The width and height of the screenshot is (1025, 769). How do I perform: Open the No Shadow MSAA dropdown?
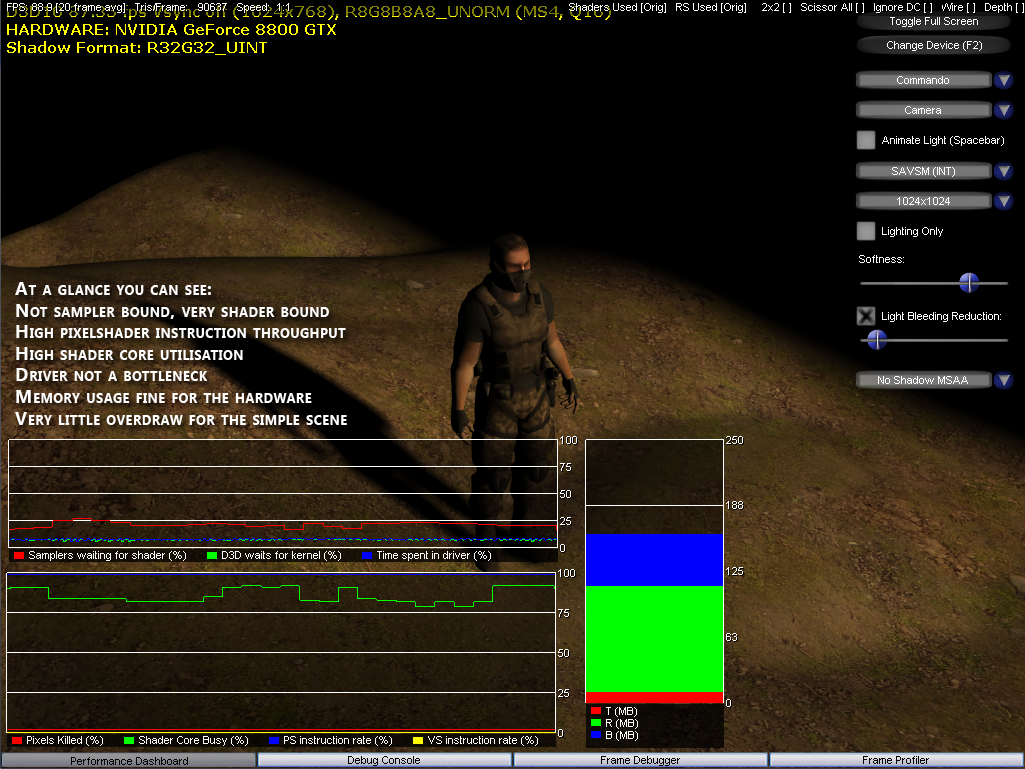coord(922,380)
